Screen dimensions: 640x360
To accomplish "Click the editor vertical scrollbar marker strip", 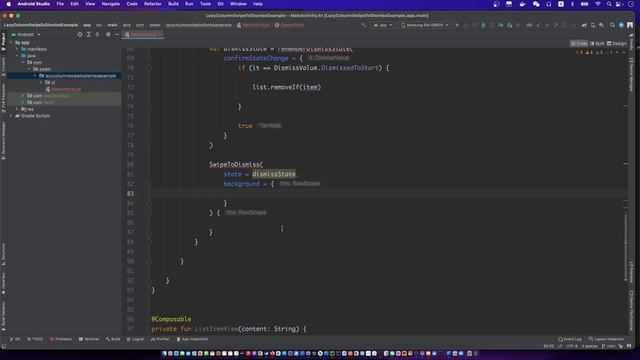I will (x=626, y=192).
